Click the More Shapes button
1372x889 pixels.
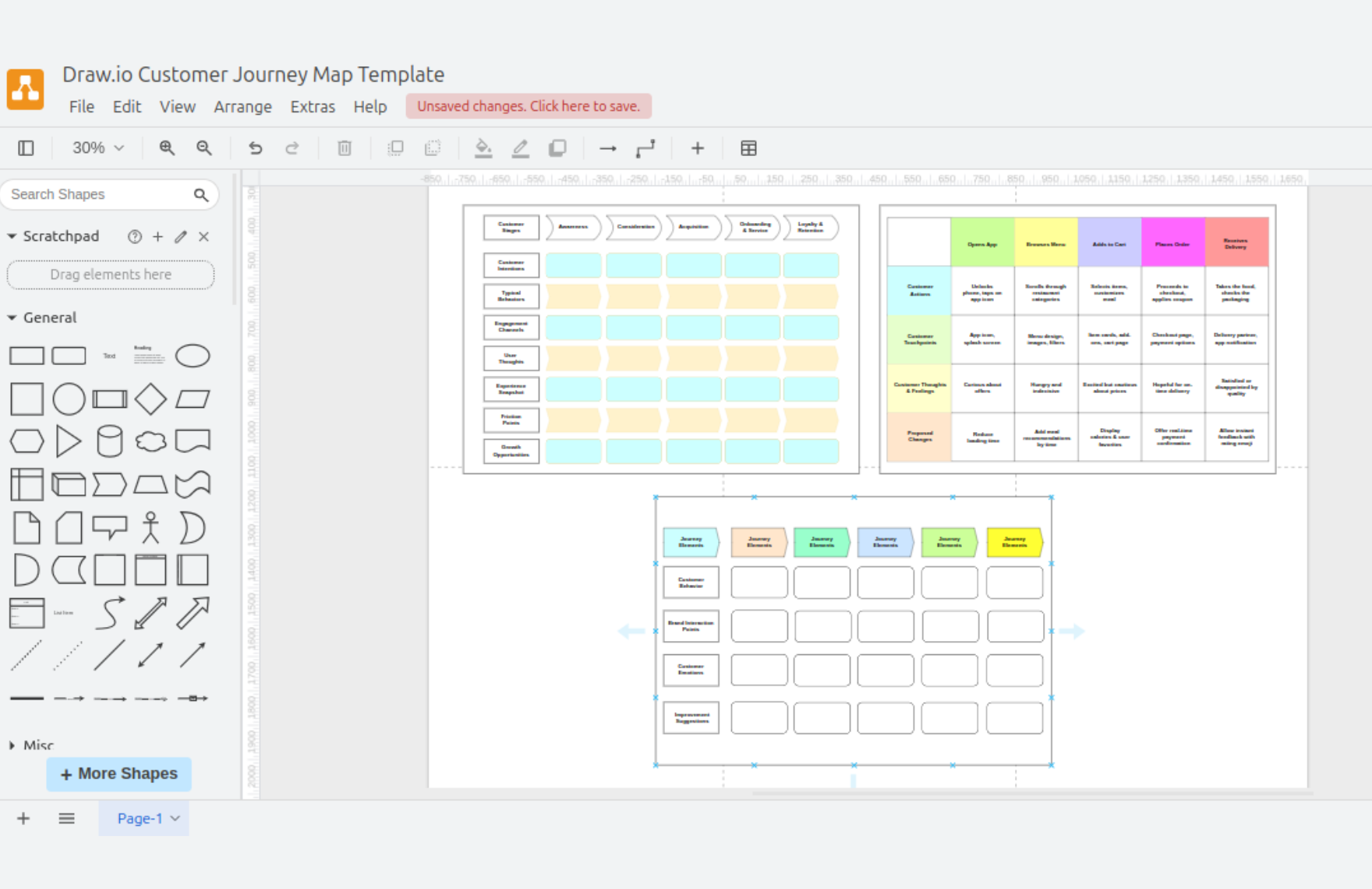pos(118,774)
